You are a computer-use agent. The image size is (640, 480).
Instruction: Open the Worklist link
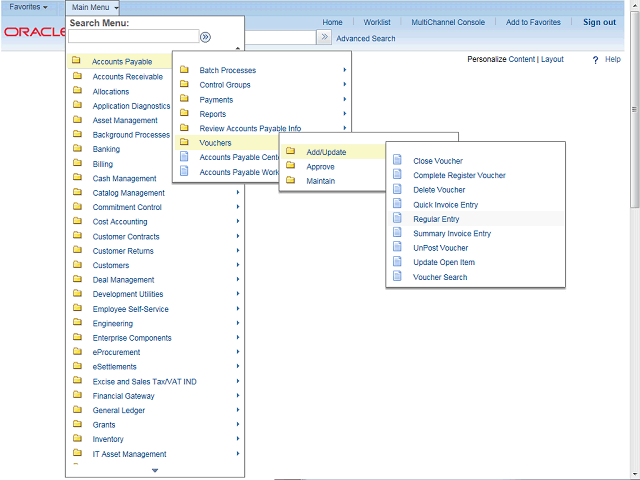[377, 22]
